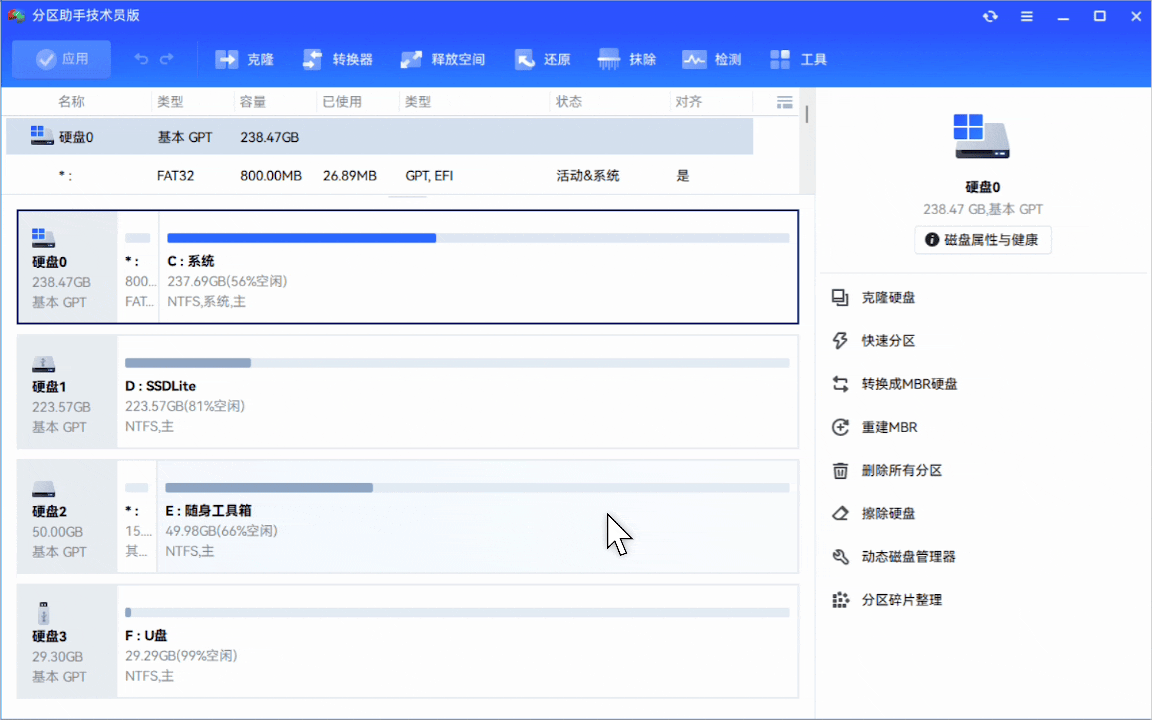Click the 应用 (Apply) button
This screenshot has width=1152, height=720.
pos(61,59)
